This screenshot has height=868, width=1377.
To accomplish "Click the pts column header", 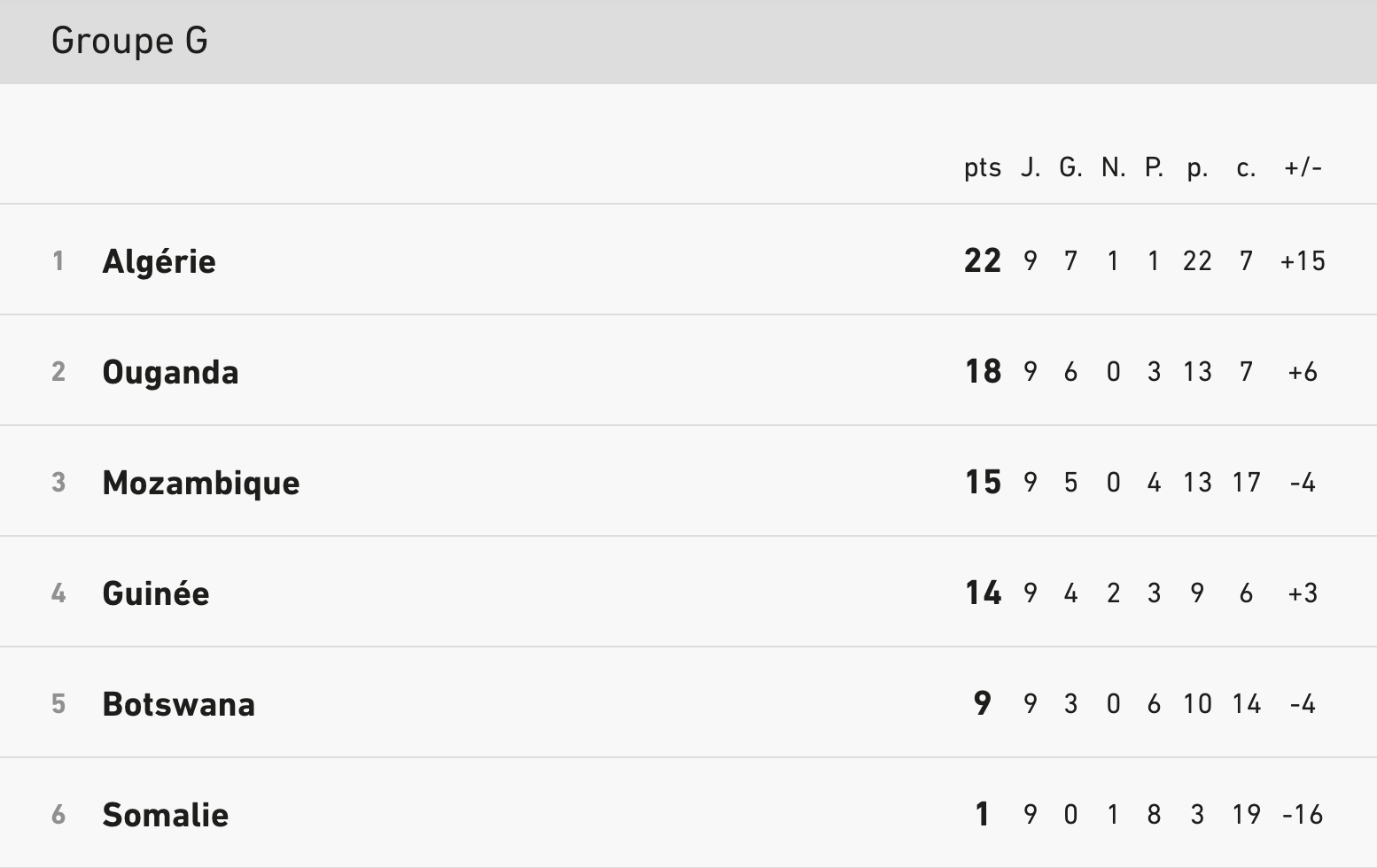I will pos(982,167).
